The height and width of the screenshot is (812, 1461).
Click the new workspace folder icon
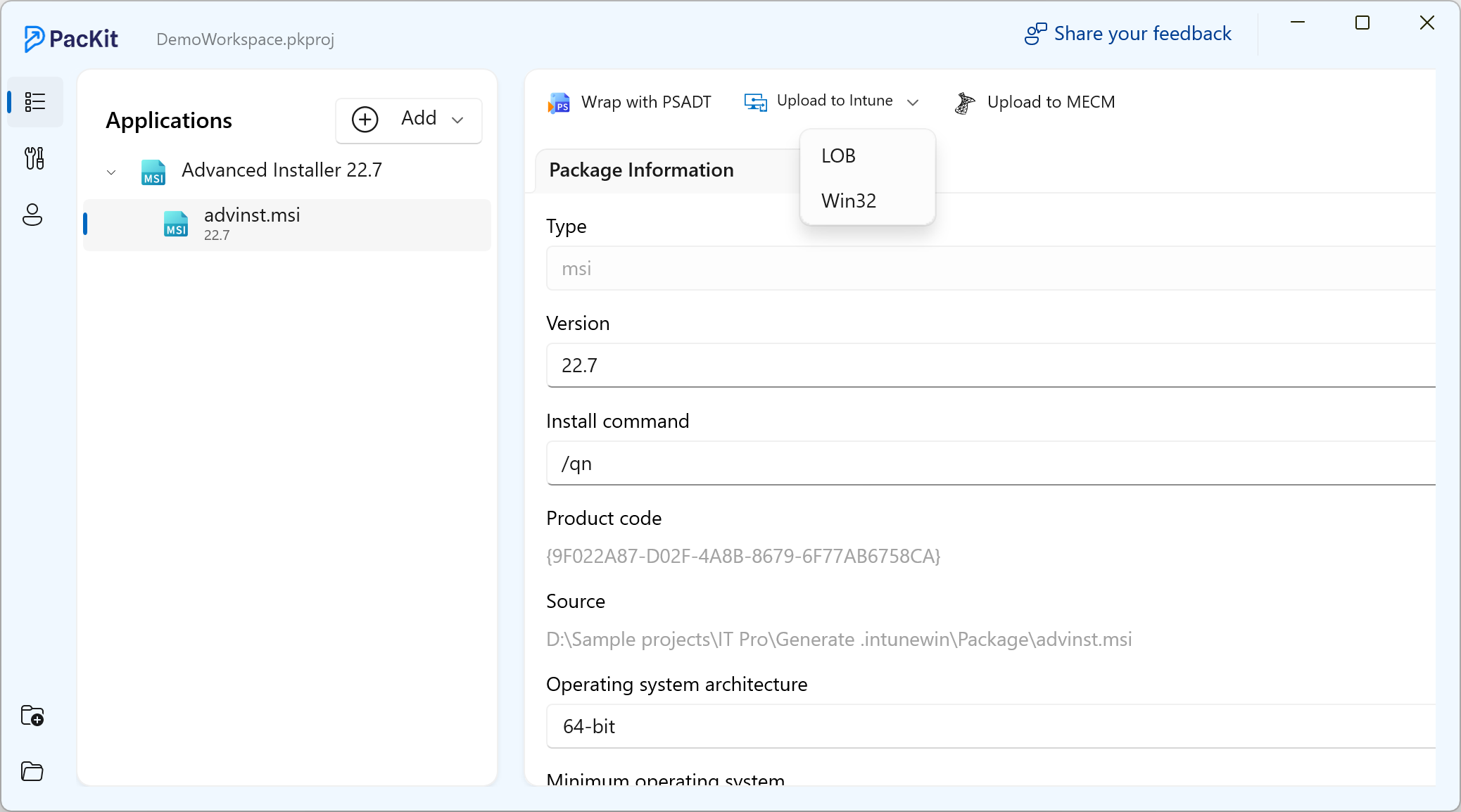point(32,716)
